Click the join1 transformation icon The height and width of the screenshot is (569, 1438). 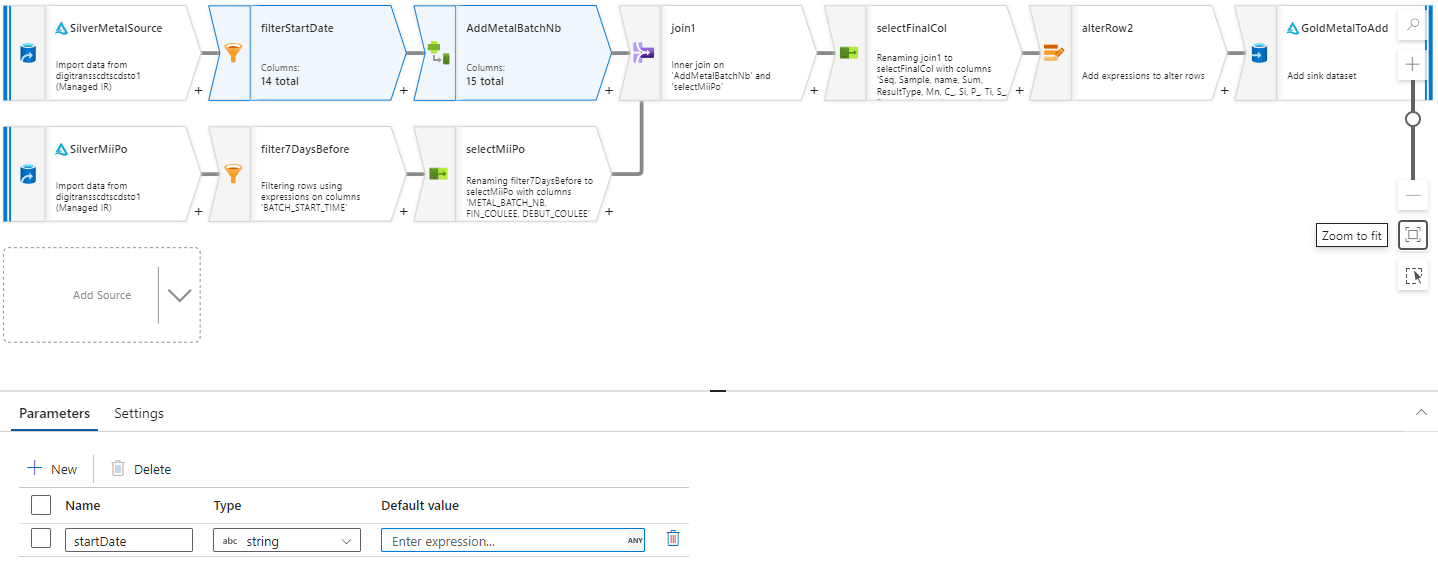(x=641, y=53)
